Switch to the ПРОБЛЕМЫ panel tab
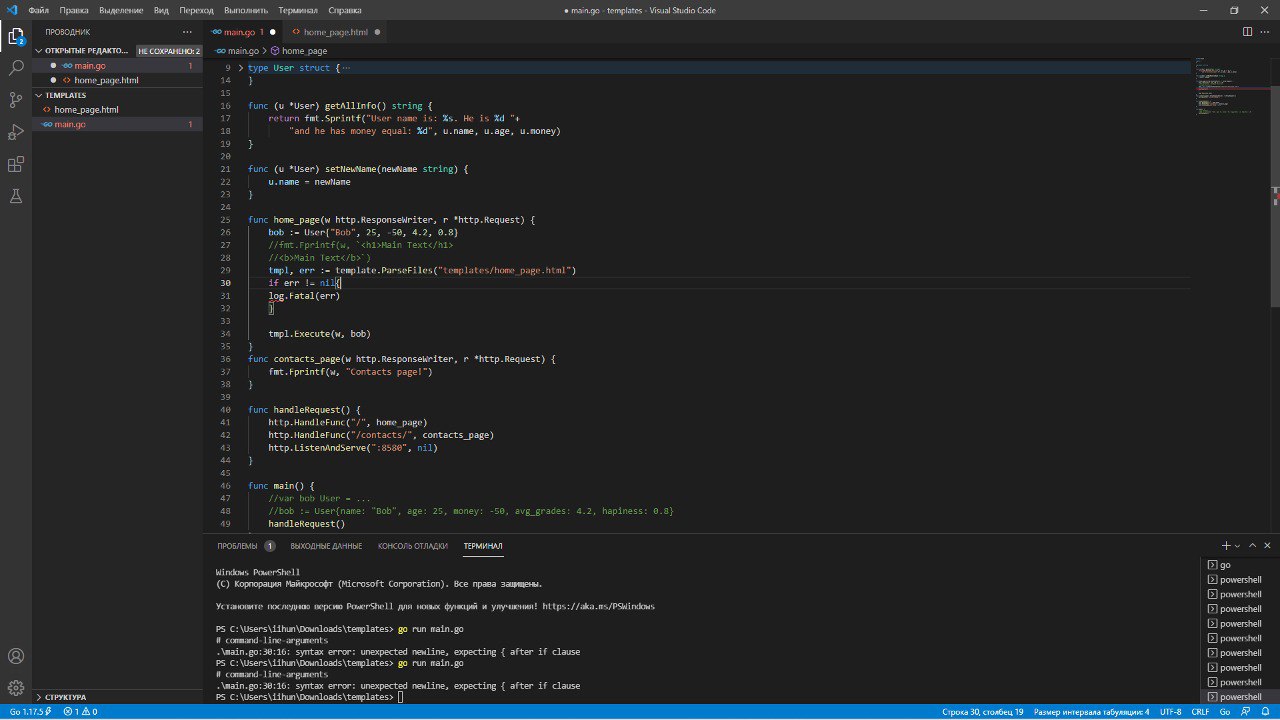 point(238,546)
